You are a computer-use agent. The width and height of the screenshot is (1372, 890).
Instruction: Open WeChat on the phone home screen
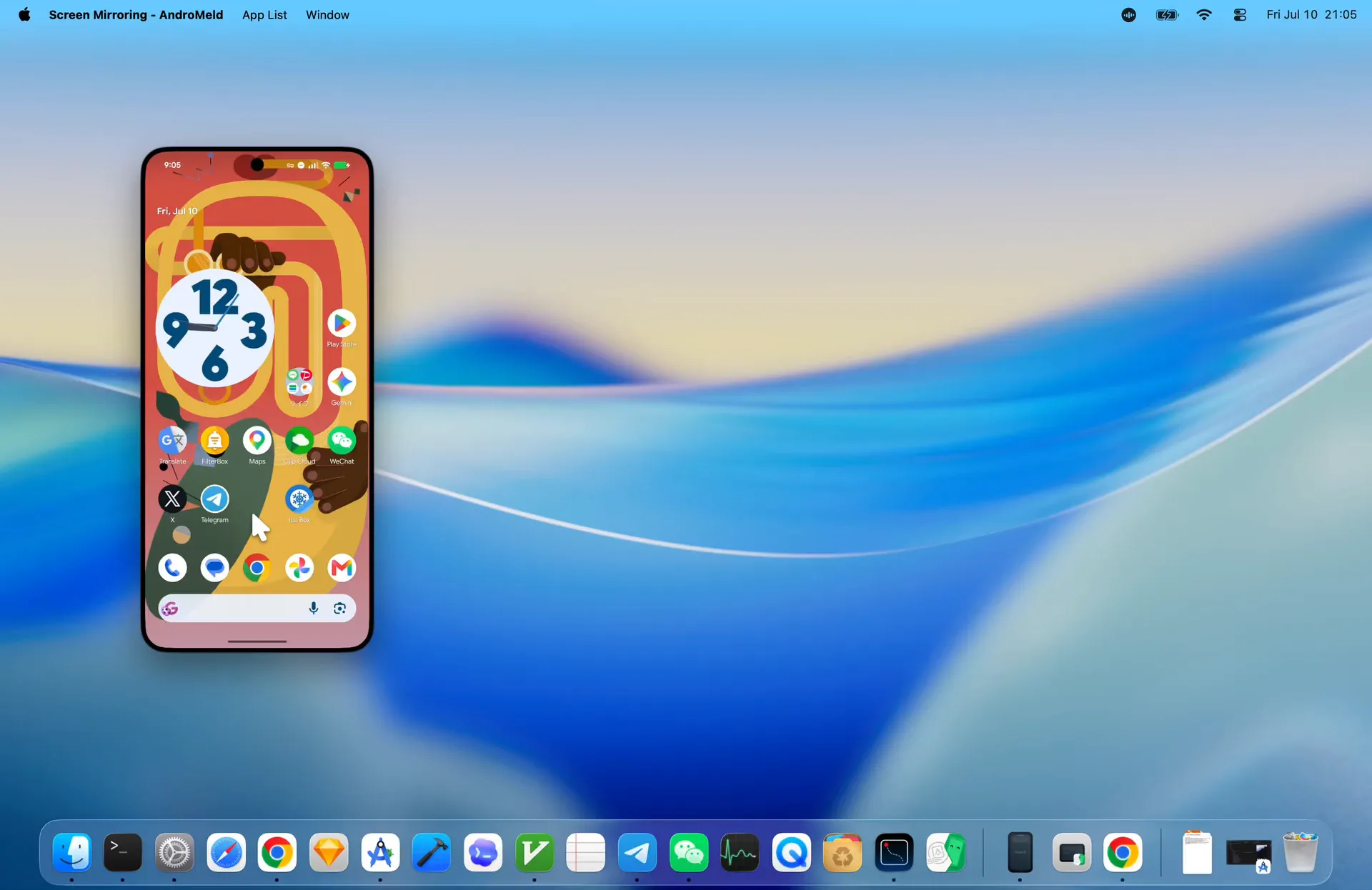[x=342, y=441]
